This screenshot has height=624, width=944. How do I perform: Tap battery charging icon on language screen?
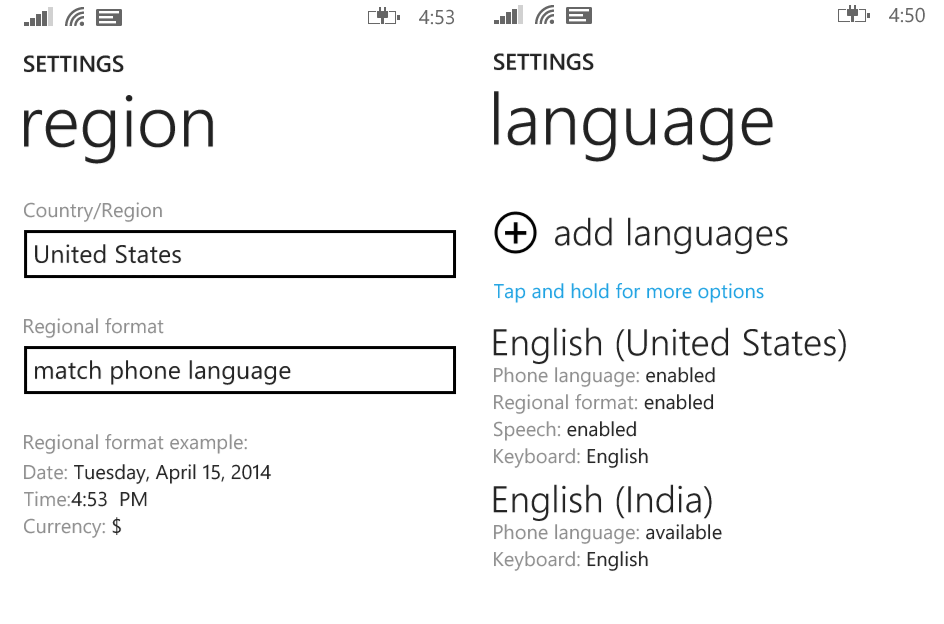(x=853, y=15)
